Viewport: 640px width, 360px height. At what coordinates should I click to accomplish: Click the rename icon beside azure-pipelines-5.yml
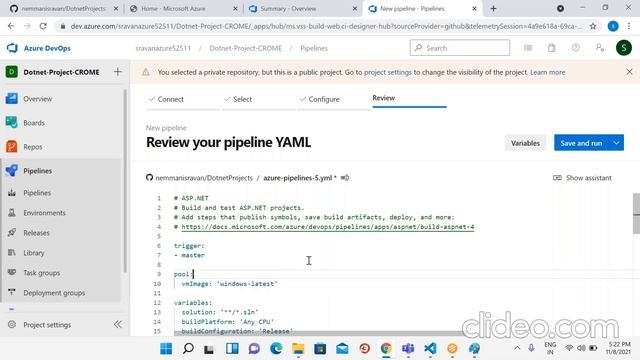click(x=345, y=178)
